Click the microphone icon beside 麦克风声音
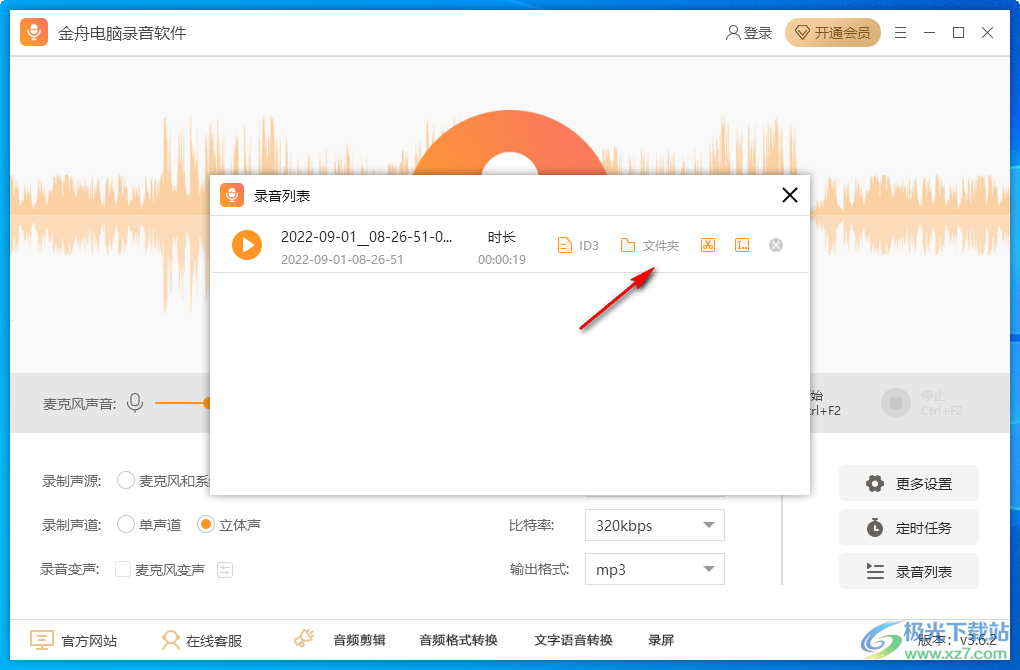Image resolution: width=1020 pixels, height=670 pixels. pyautogui.click(x=135, y=403)
